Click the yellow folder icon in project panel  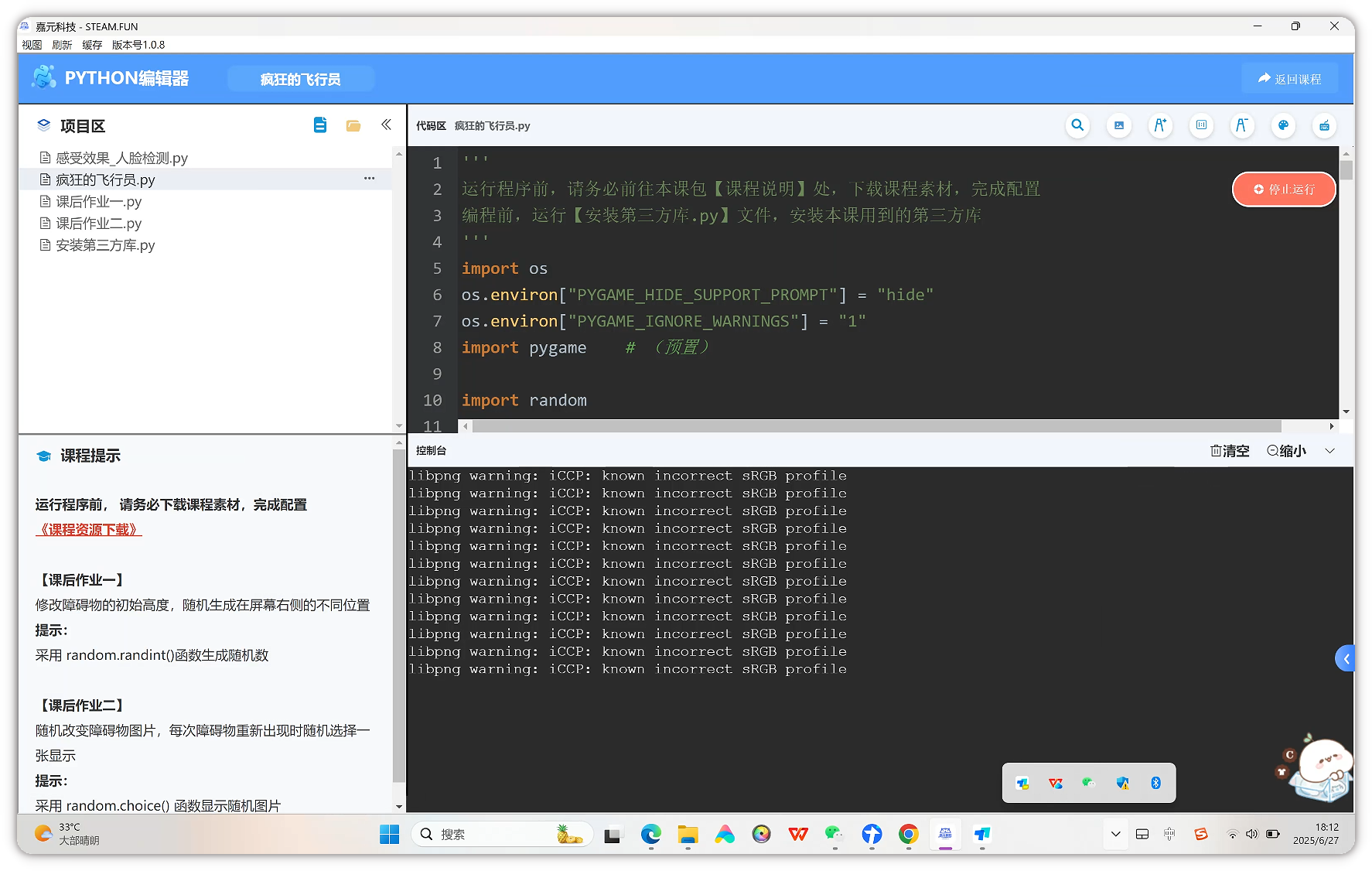pos(353,125)
